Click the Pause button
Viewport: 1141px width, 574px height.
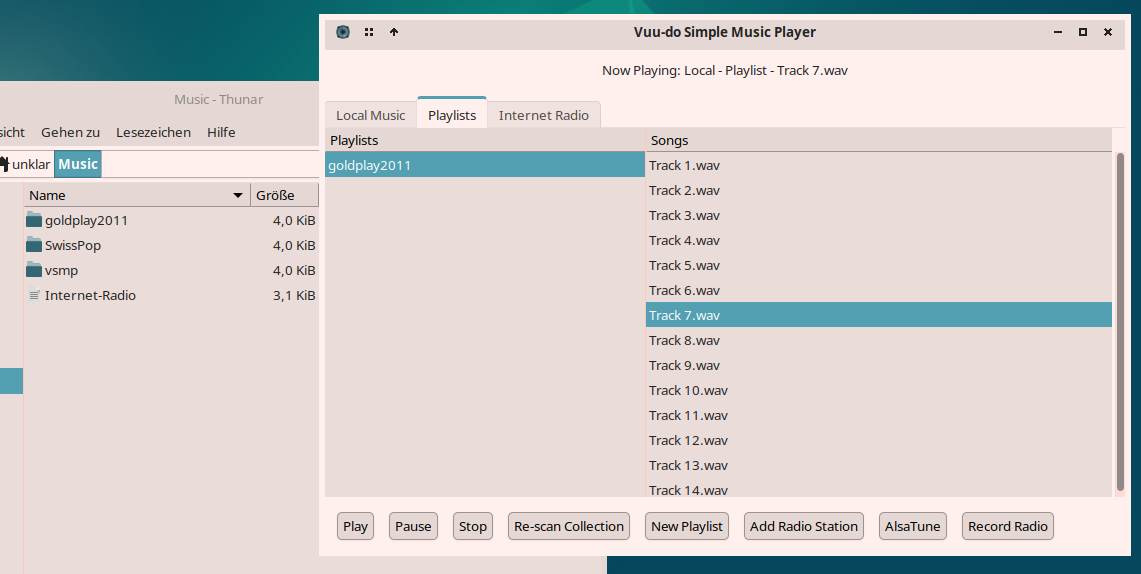[x=413, y=526]
